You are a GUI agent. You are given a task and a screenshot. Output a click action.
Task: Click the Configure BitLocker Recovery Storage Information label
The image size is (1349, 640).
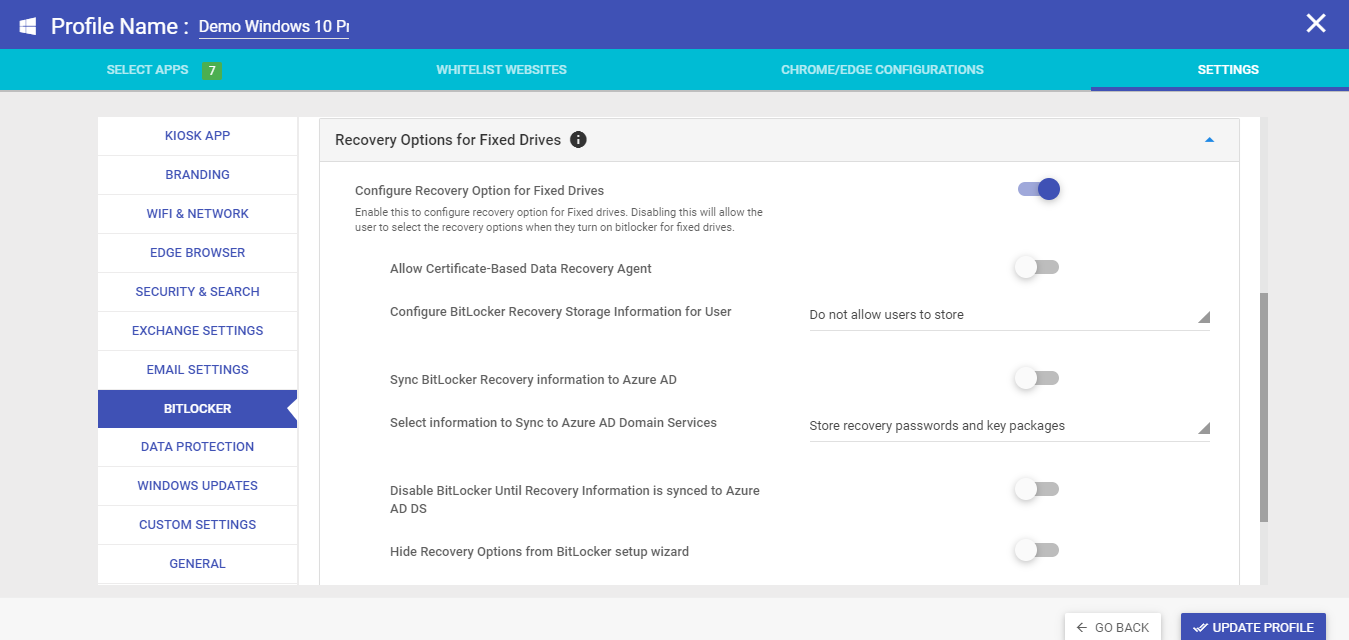[561, 312]
